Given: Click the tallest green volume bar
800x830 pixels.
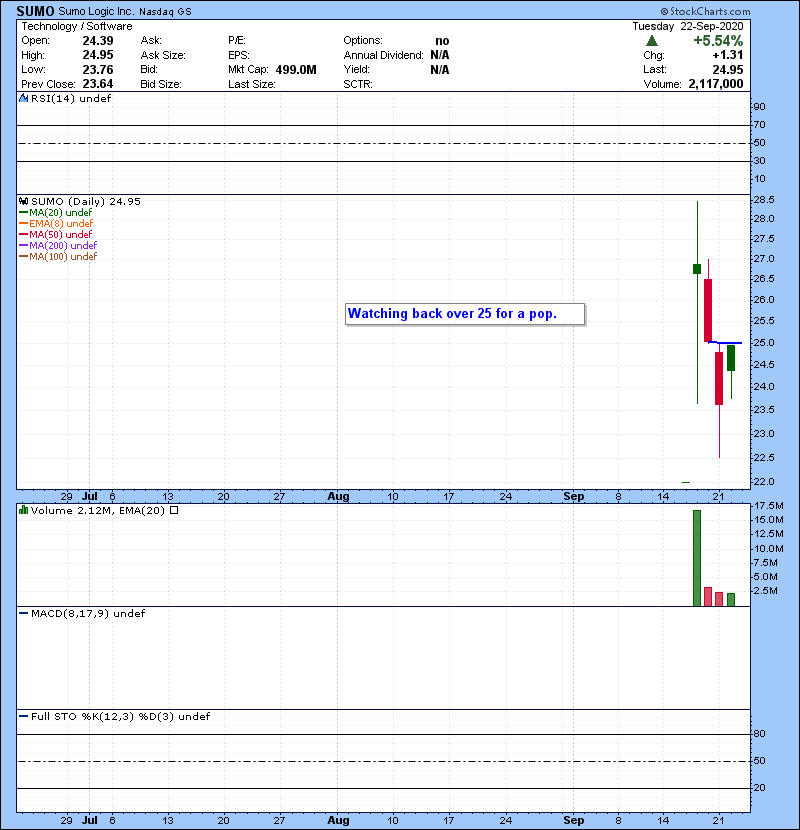Looking at the screenshot, I should tap(697, 557).
